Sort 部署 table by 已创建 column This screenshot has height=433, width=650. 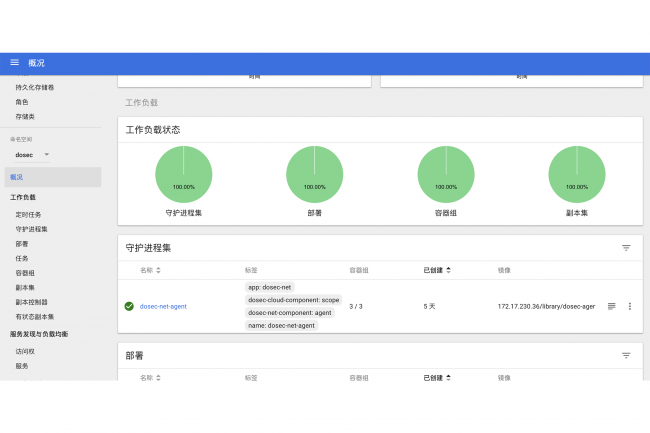(x=436, y=378)
